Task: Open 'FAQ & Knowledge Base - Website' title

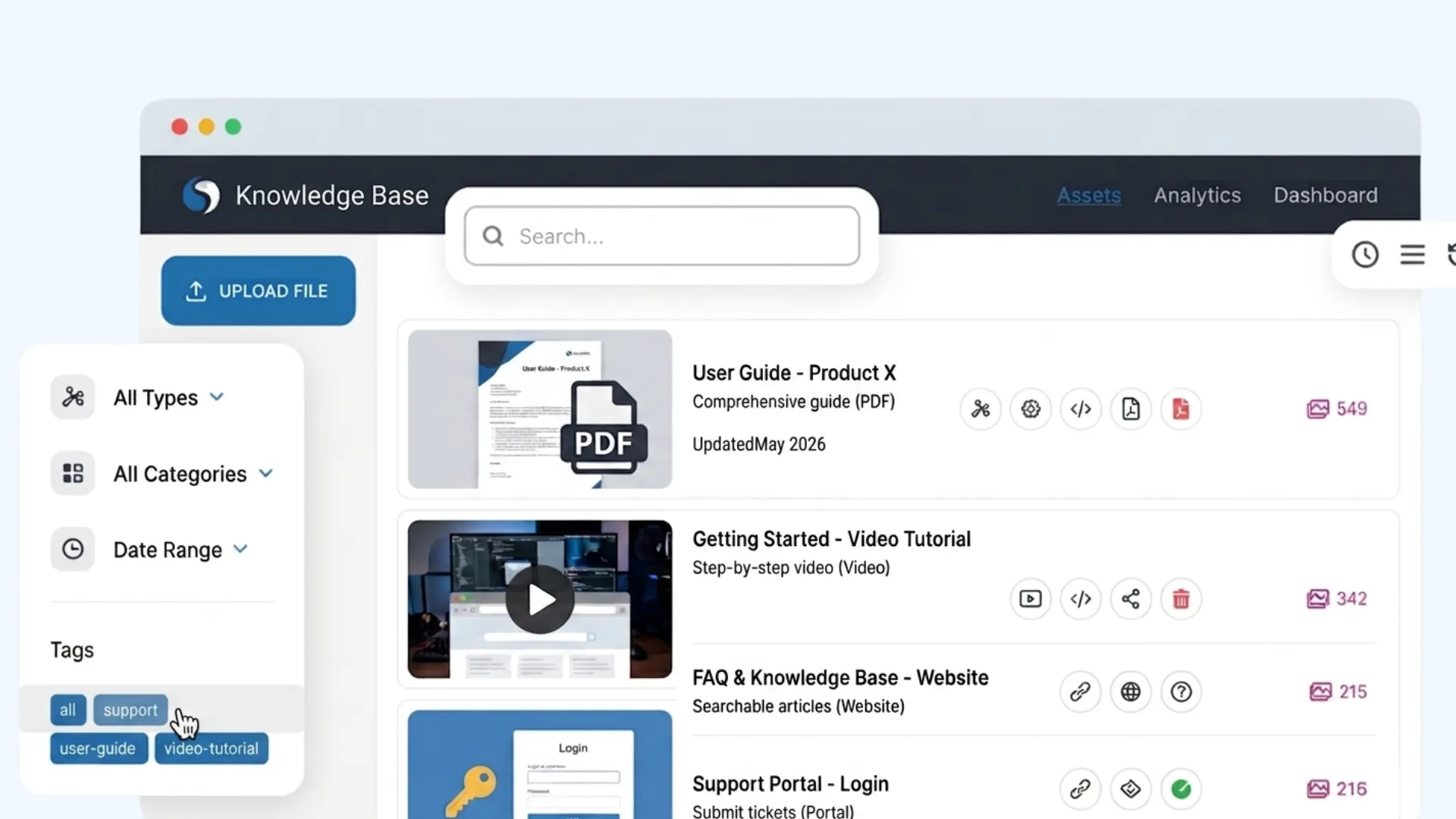Action: [x=840, y=678]
